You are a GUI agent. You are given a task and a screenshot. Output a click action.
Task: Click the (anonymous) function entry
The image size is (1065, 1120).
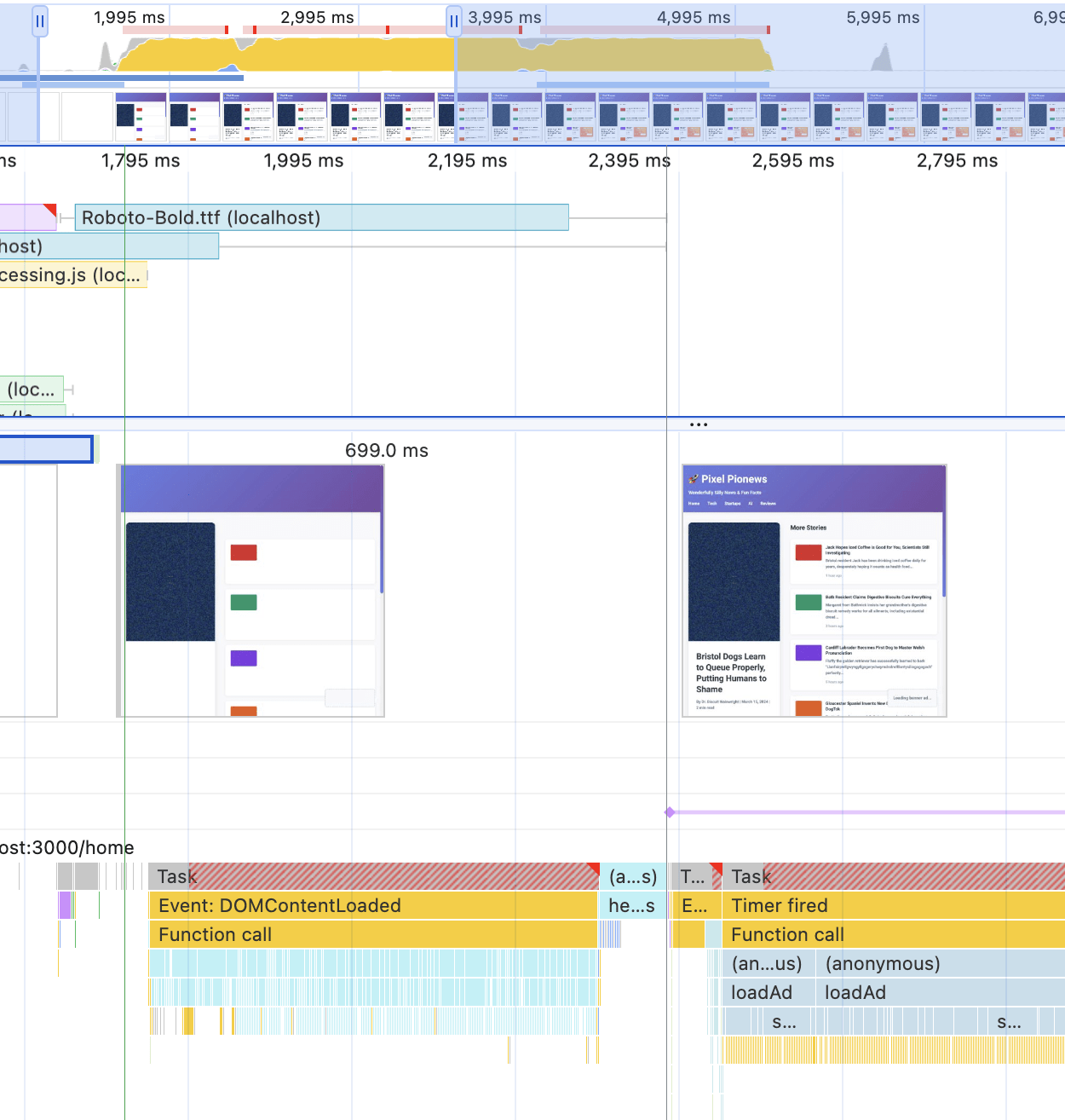(937, 963)
